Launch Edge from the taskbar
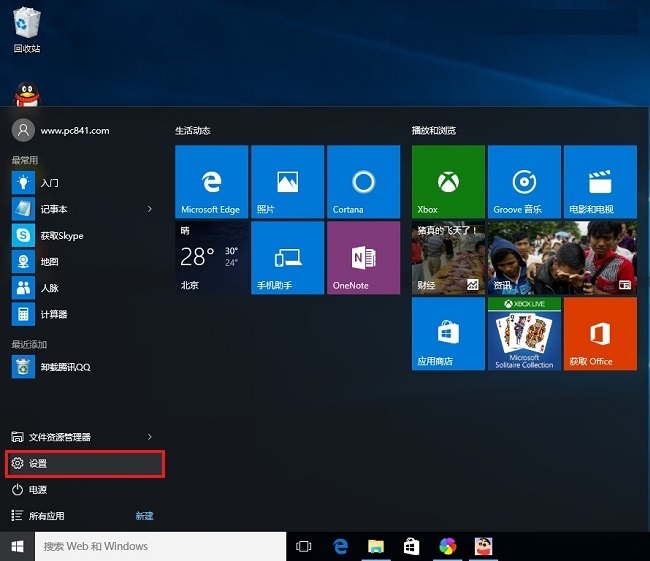 340,546
